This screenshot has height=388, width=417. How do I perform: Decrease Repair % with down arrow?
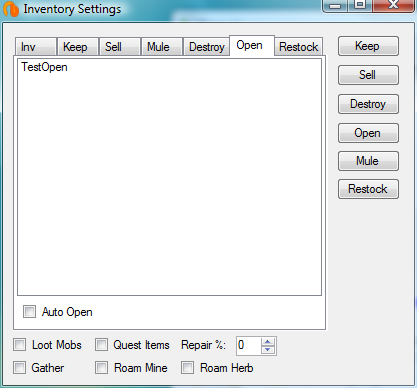coord(268,350)
